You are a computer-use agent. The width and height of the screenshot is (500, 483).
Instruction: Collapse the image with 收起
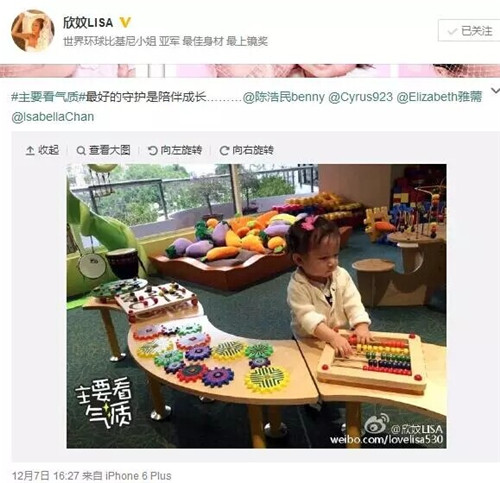coord(43,150)
